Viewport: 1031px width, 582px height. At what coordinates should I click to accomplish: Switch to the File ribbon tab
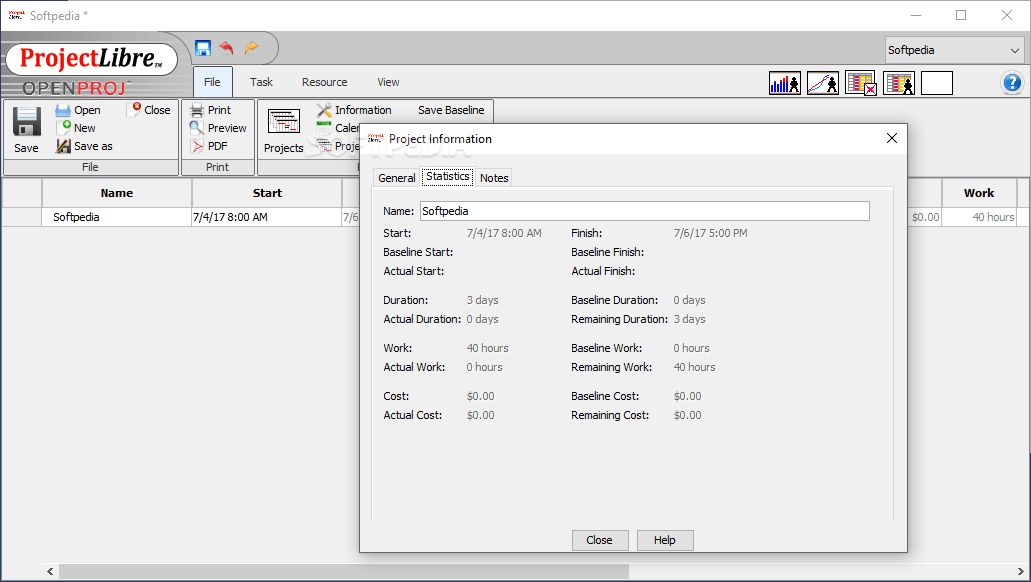[x=212, y=82]
